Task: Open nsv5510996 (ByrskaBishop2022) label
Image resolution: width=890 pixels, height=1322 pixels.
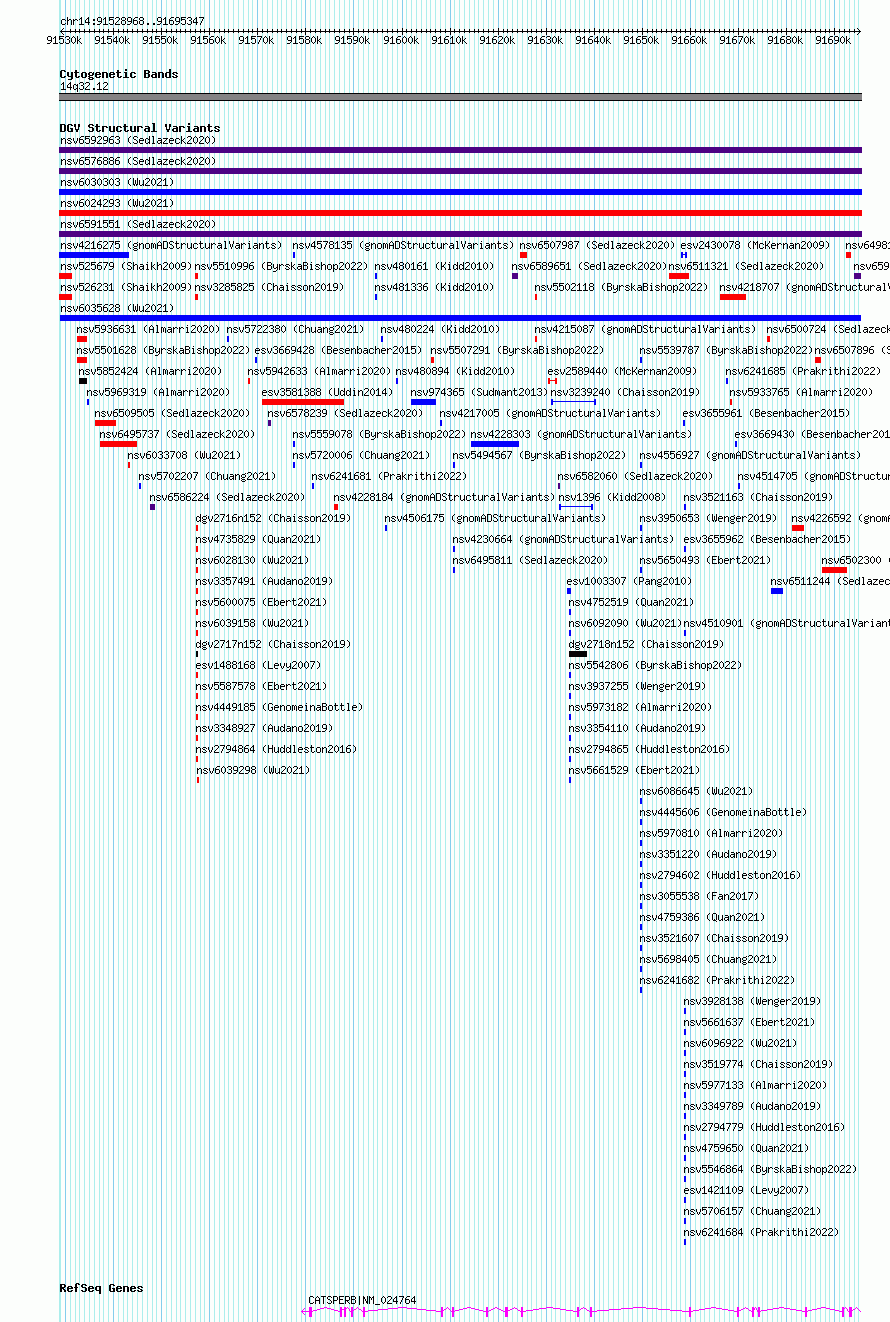Action: point(281,266)
